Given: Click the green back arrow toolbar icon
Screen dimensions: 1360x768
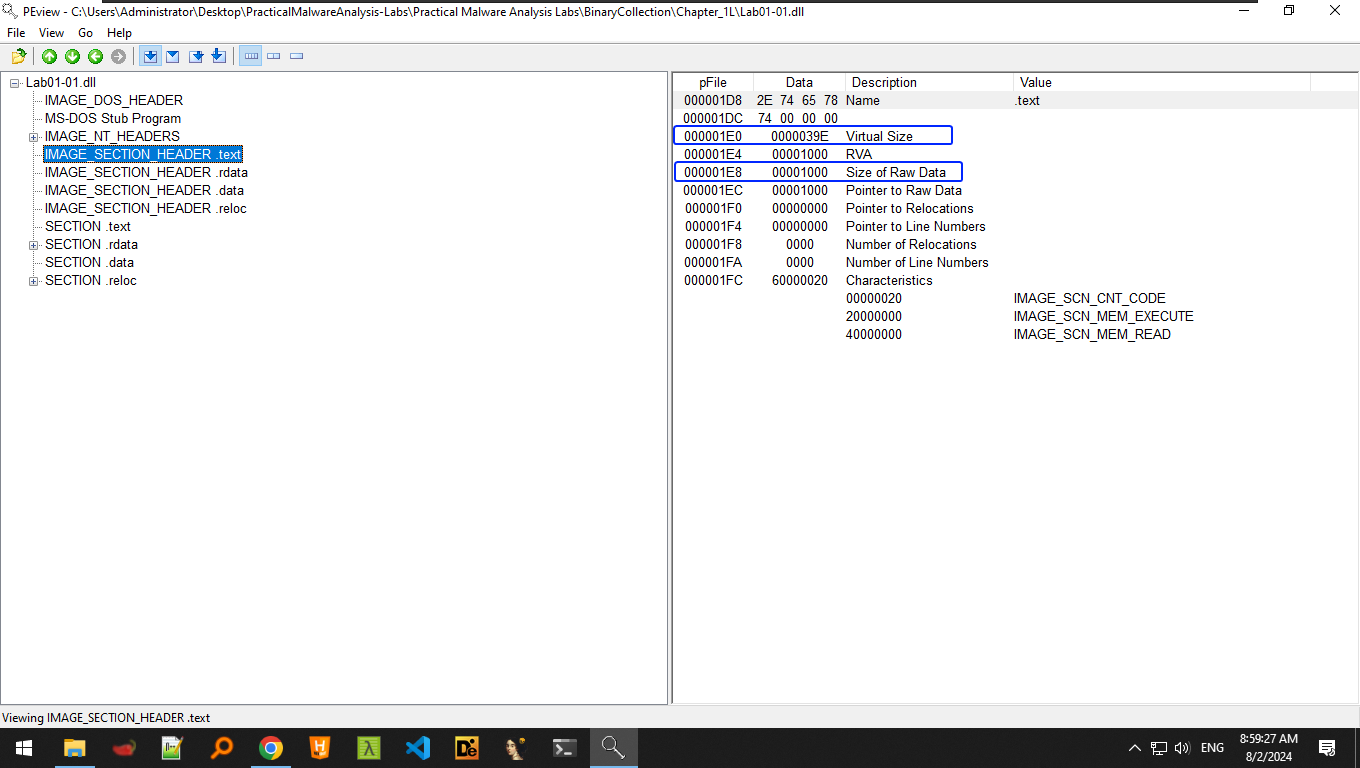Looking at the screenshot, I should tap(95, 56).
